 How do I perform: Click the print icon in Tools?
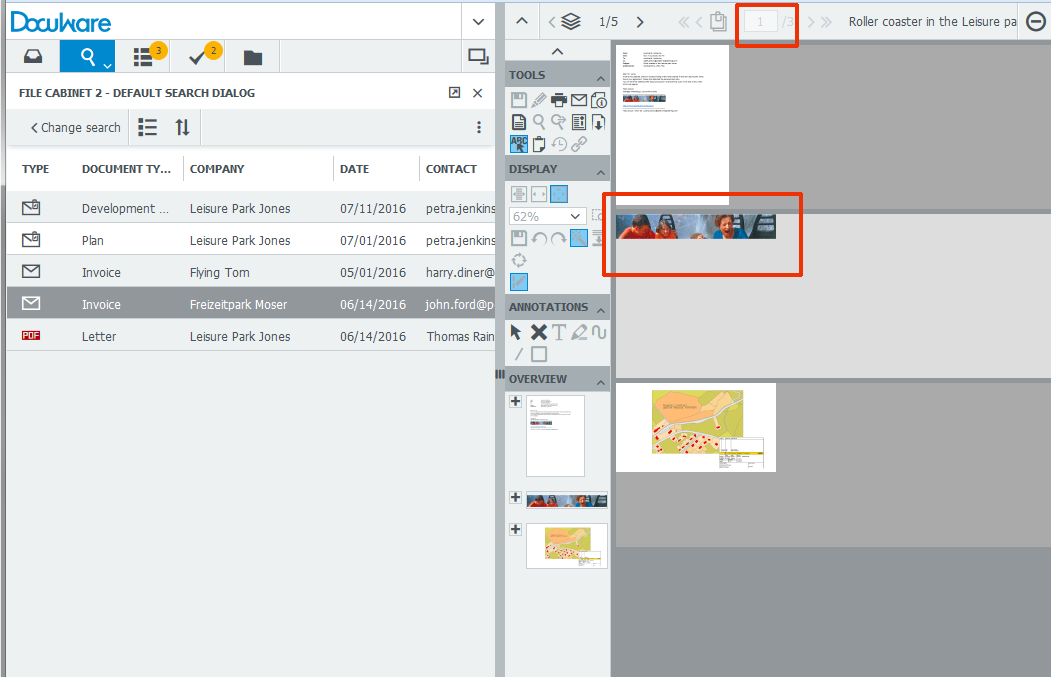[x=558, y=100]
